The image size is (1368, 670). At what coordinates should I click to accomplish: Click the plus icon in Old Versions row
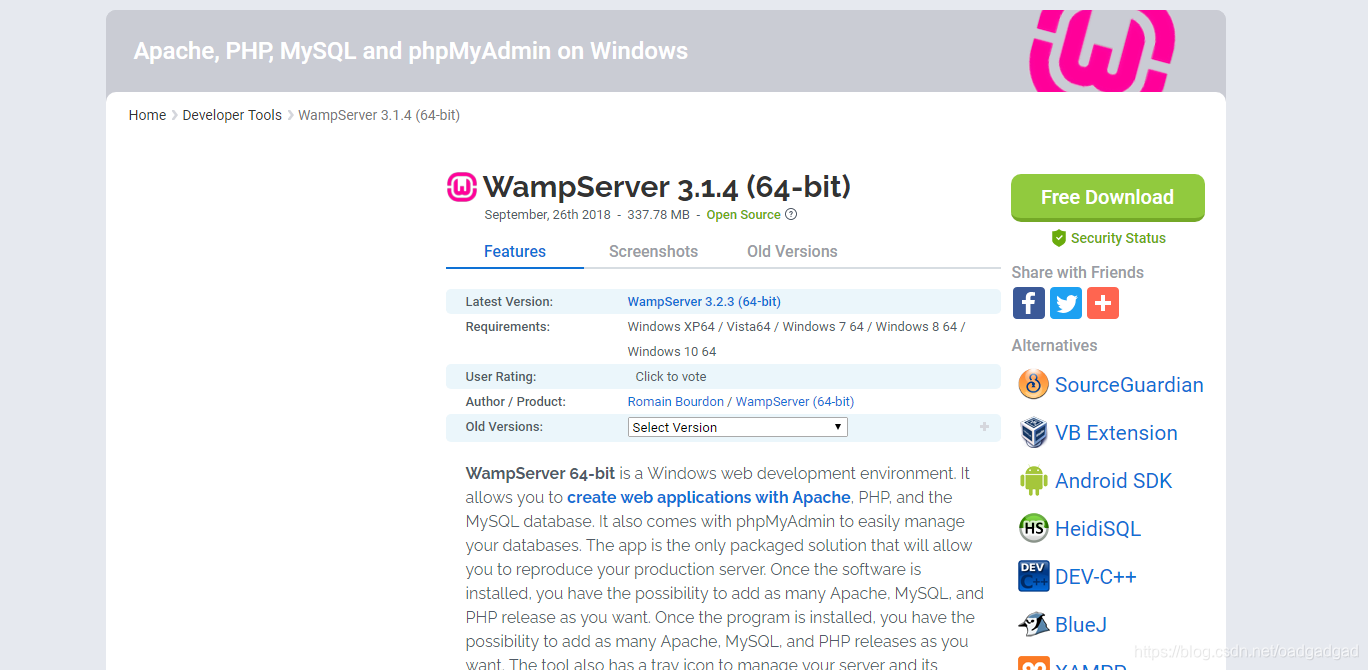(x=984, y=427)
